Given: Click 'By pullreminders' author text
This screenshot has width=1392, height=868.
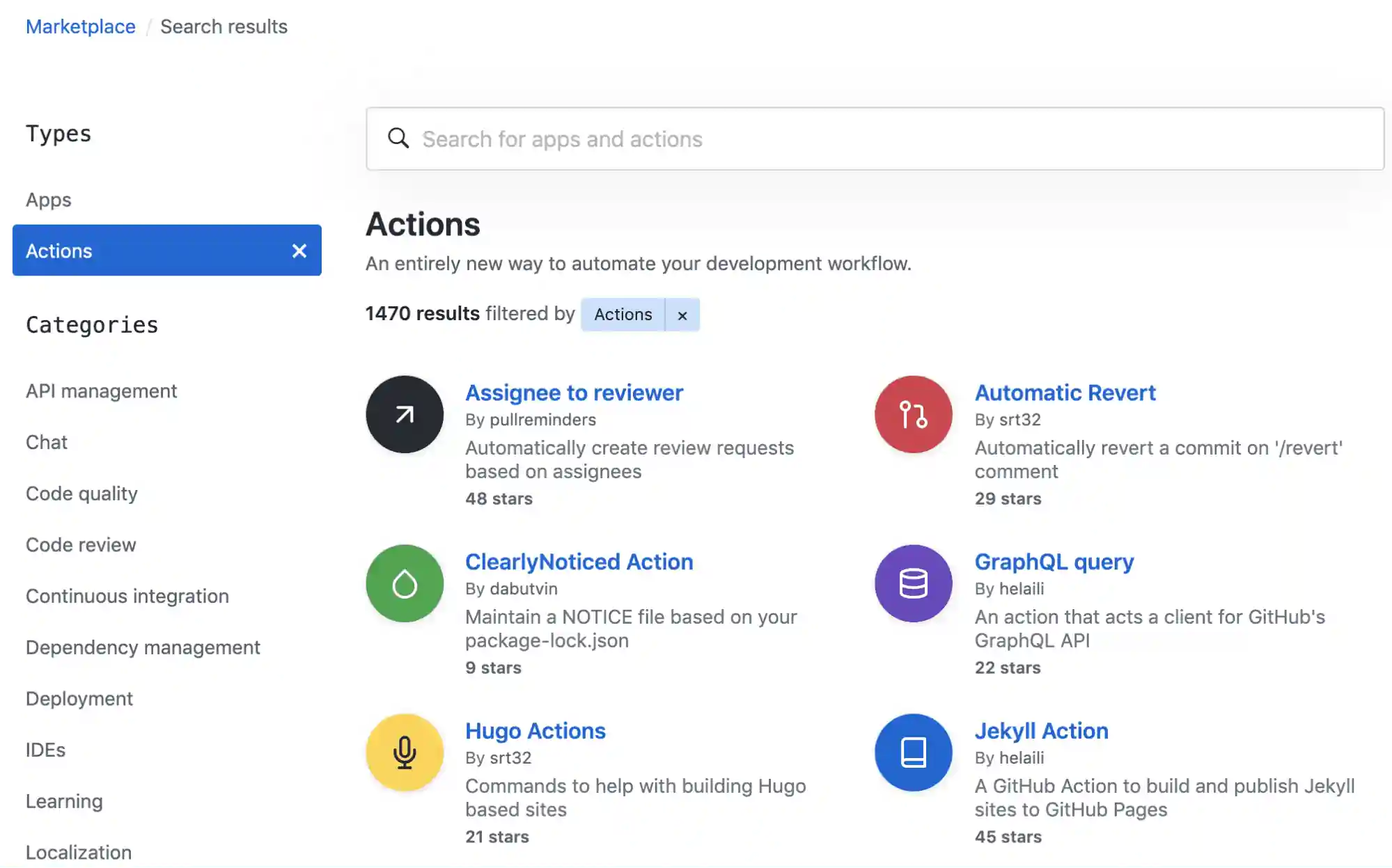Looking at the screenshot, I should tap(531, 420).
